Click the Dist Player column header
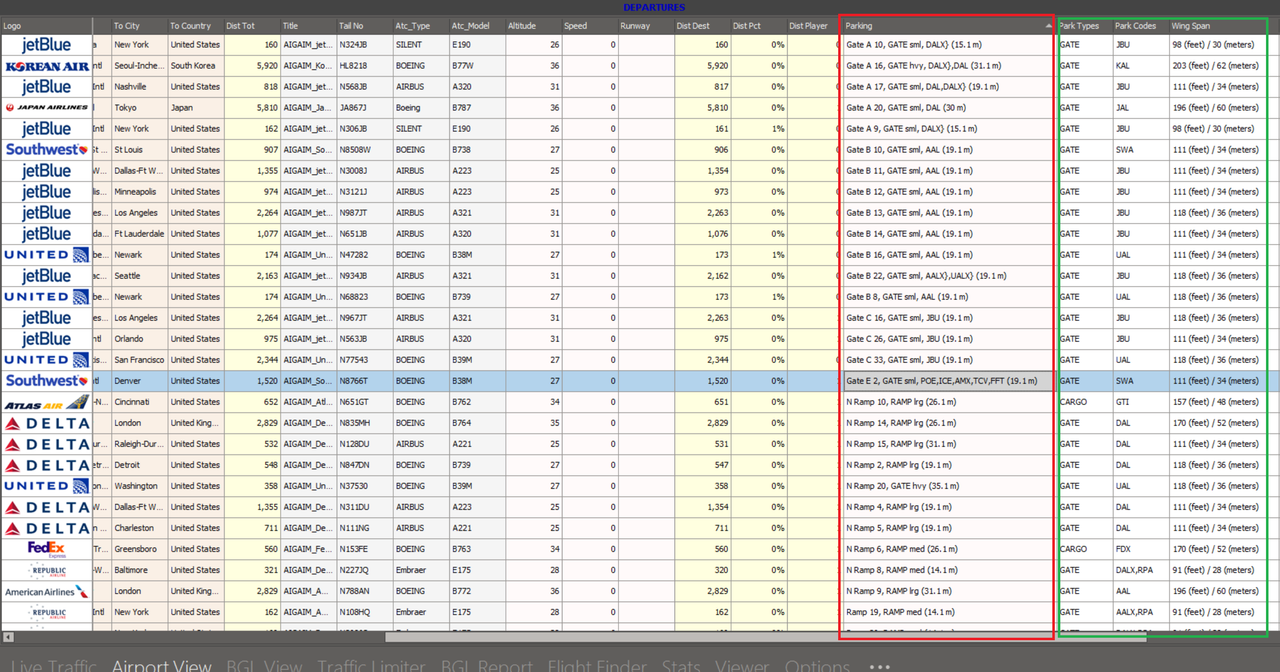 813,26
